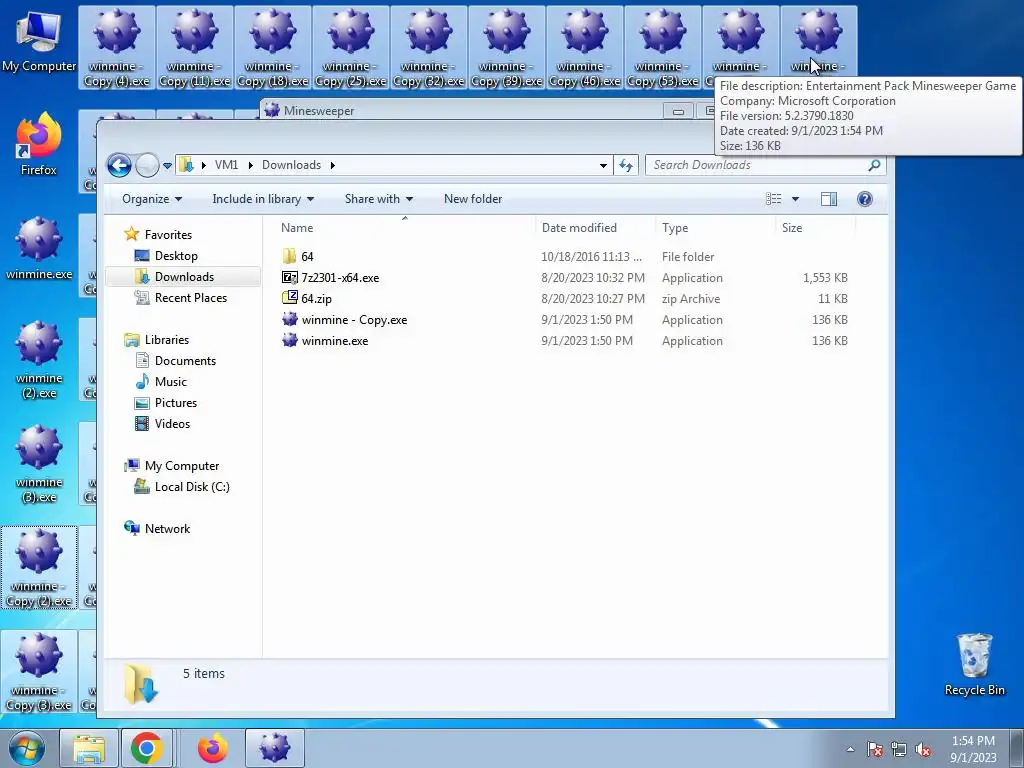
Task: Open the Recycle Bin icon
Action: coord(974,665)
